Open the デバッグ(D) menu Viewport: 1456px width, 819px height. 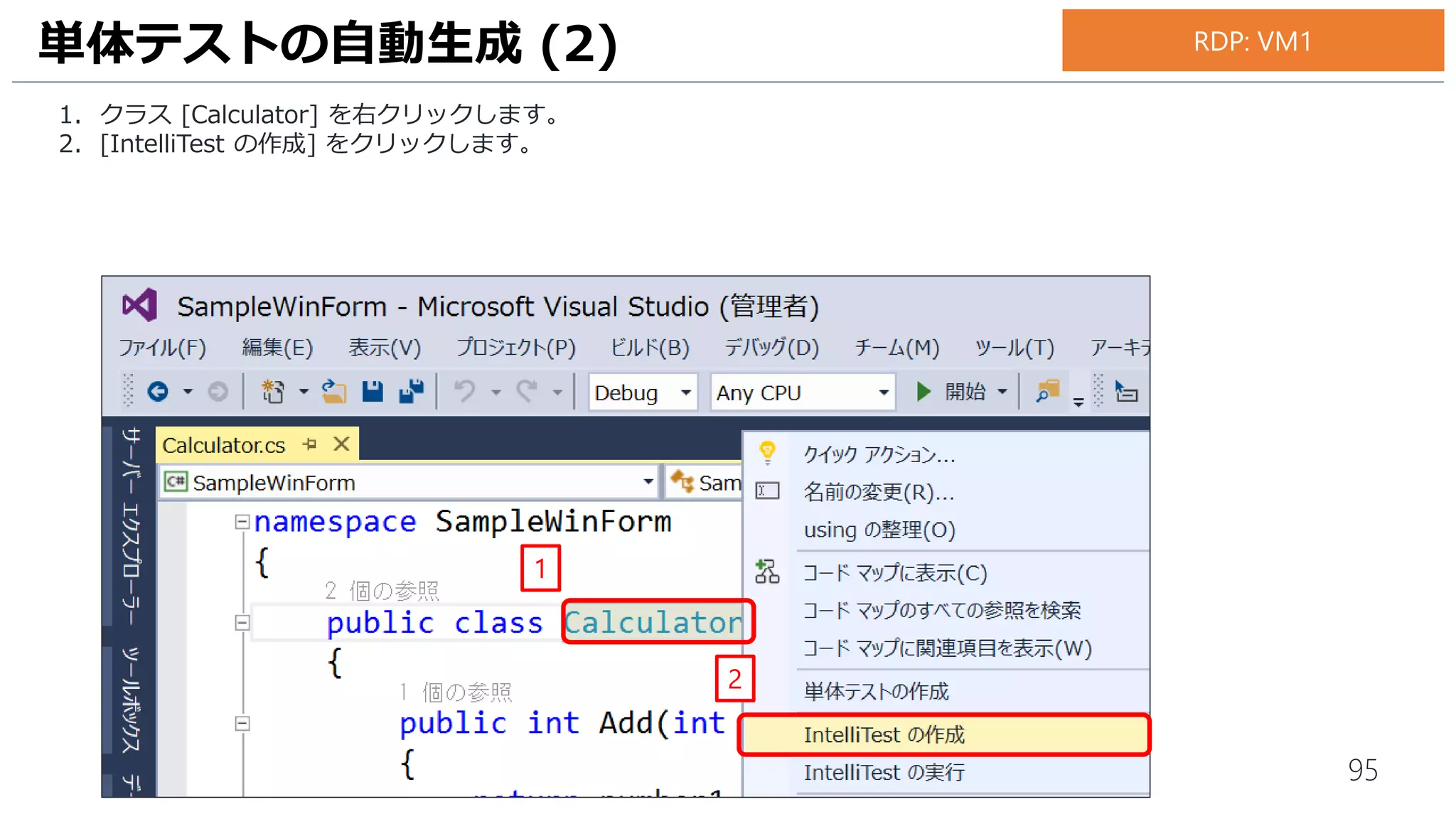(x=771, y=348)
